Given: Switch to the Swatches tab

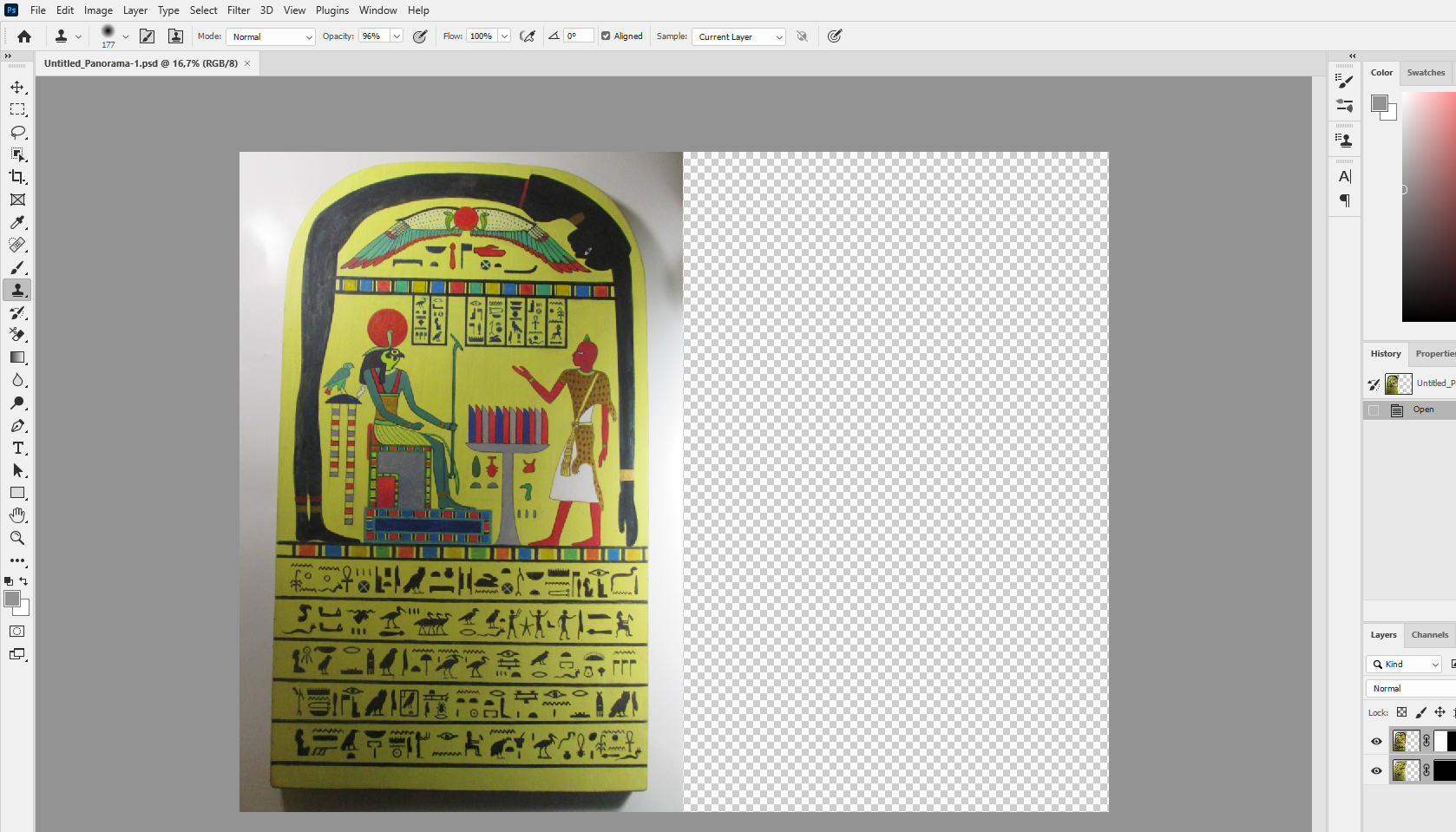Looking at the screenshot, I should point(1426,73).
